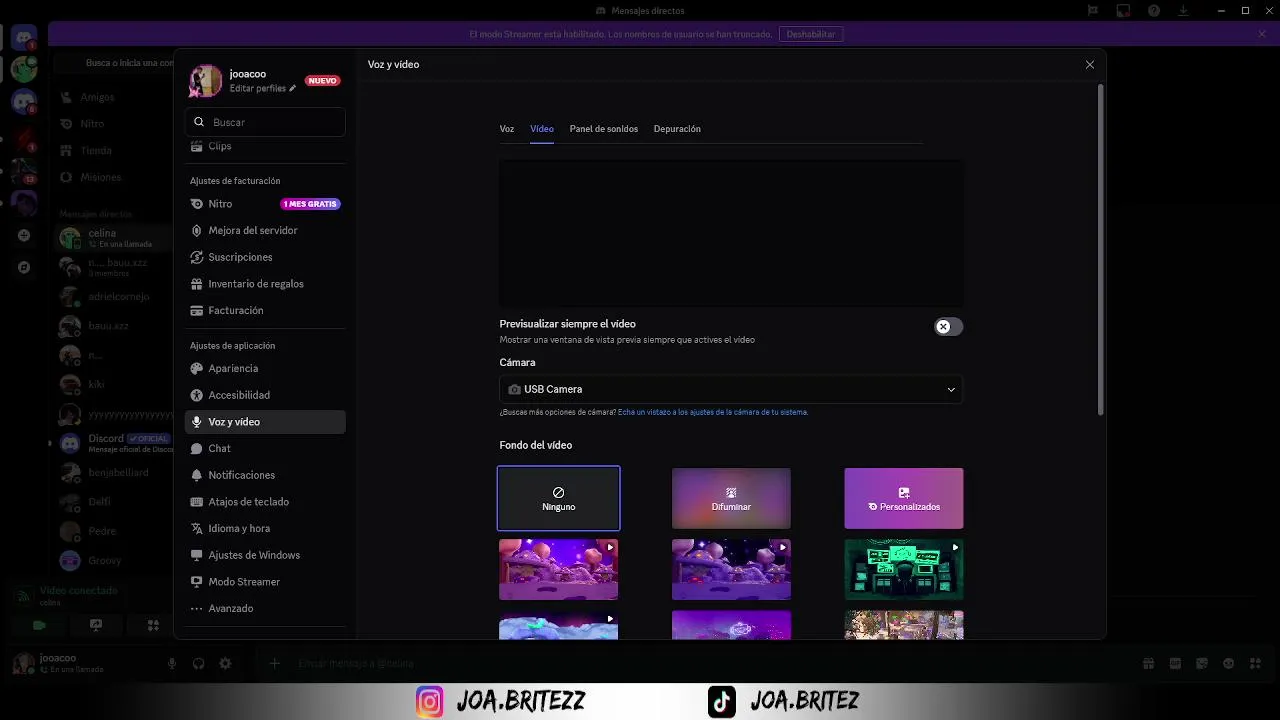The image size is (1280, 720).
Task: Close the settings dialog with X
Action: pyautogui.click(x=1090, y=64)
